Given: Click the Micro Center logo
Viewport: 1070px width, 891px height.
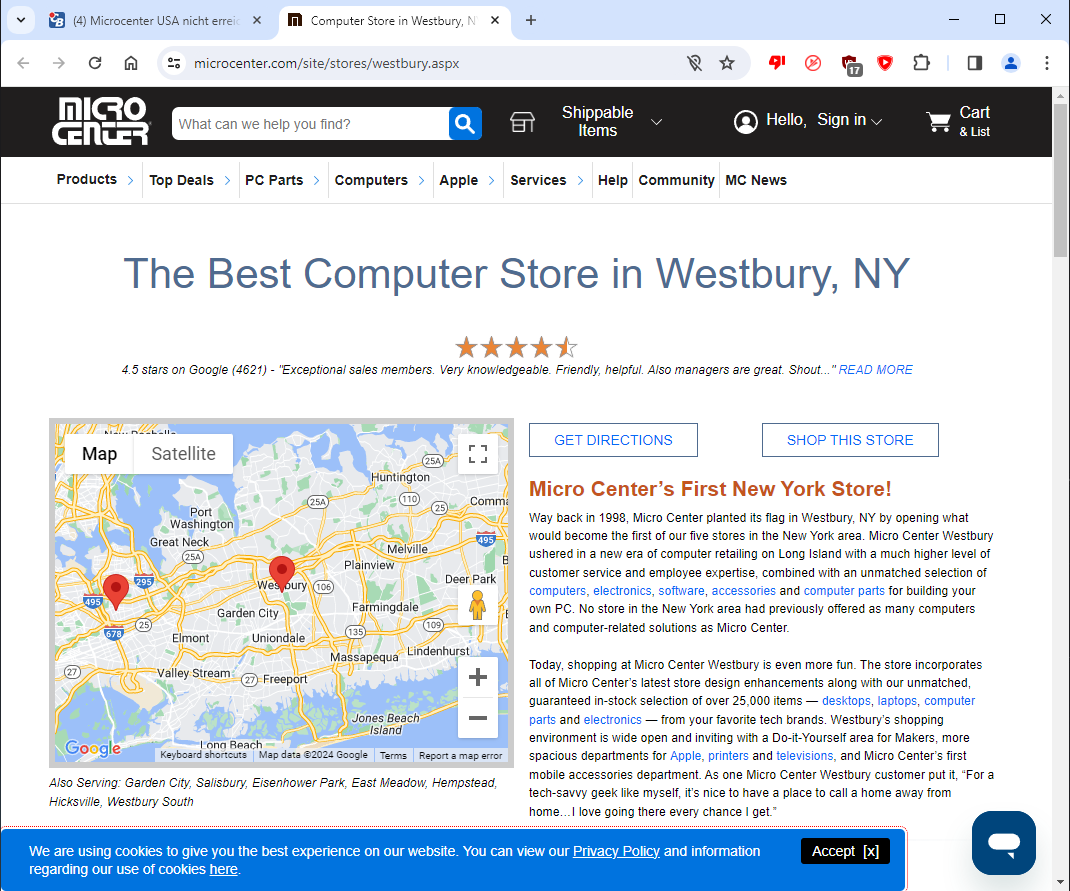Looking at the screenshot, I should (x=101, y=121).
